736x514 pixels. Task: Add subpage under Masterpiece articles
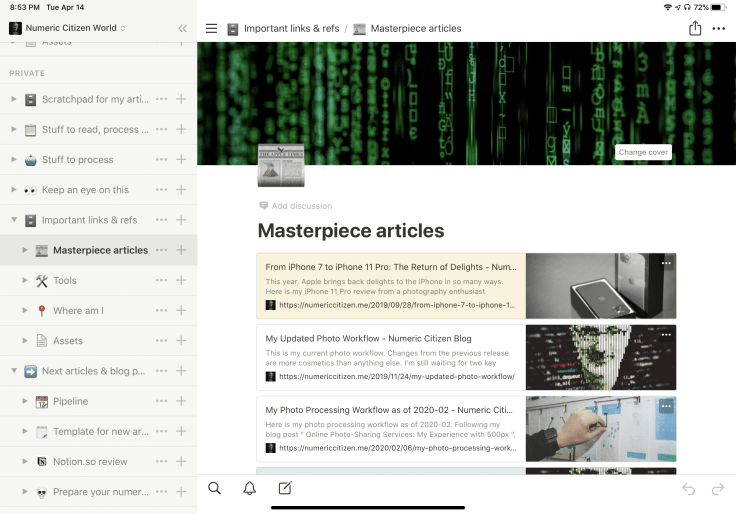click(x=181, y=250)
